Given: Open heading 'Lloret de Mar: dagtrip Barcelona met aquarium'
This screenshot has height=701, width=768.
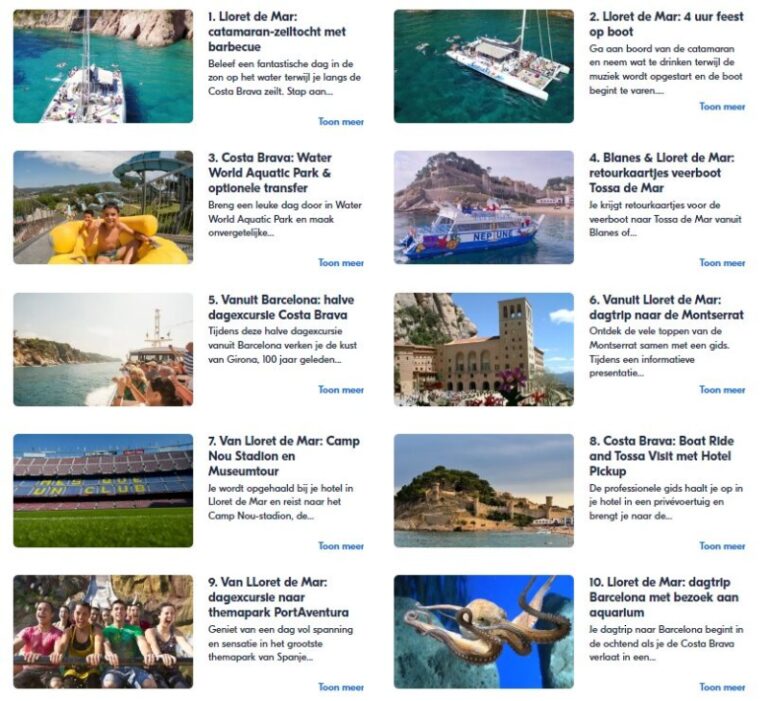Looking at the screenshot, I should click(664, 597).
